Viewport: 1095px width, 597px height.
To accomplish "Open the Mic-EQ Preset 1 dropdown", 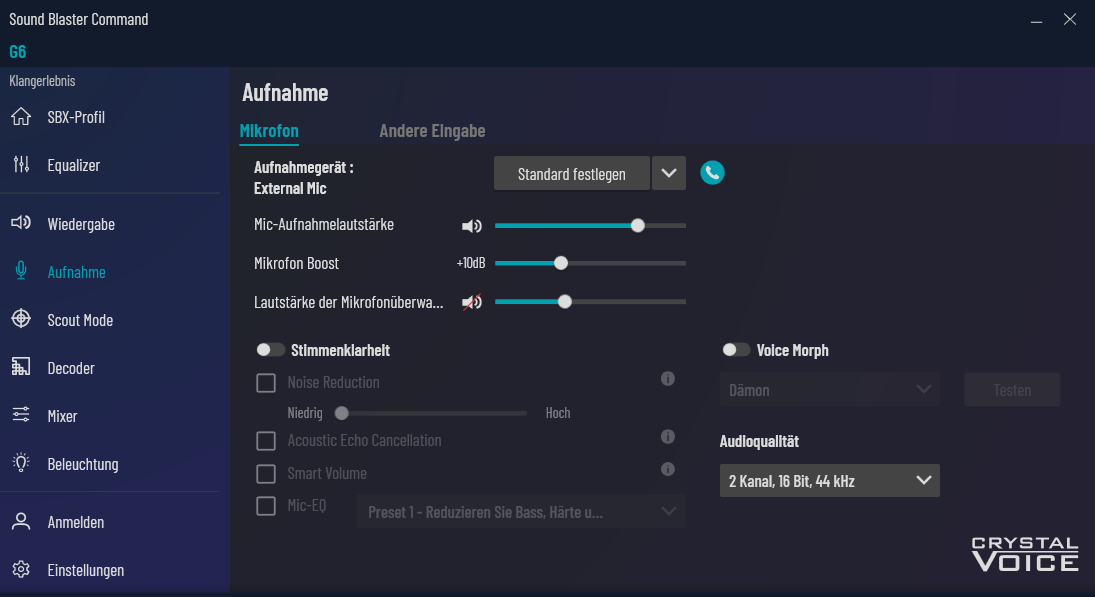I will pos(521,512).
